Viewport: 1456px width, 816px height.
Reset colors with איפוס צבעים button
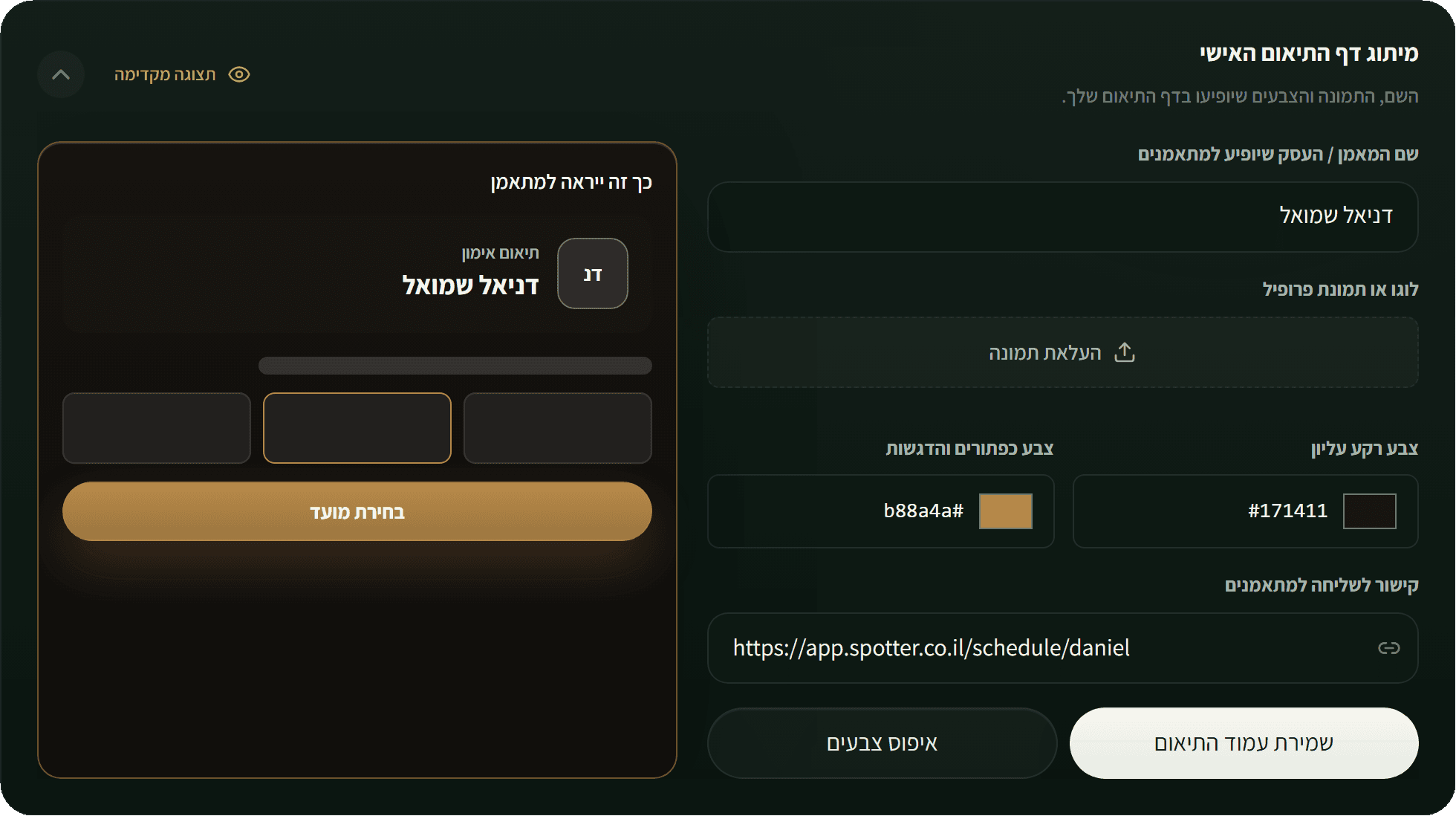click(882, 743)
